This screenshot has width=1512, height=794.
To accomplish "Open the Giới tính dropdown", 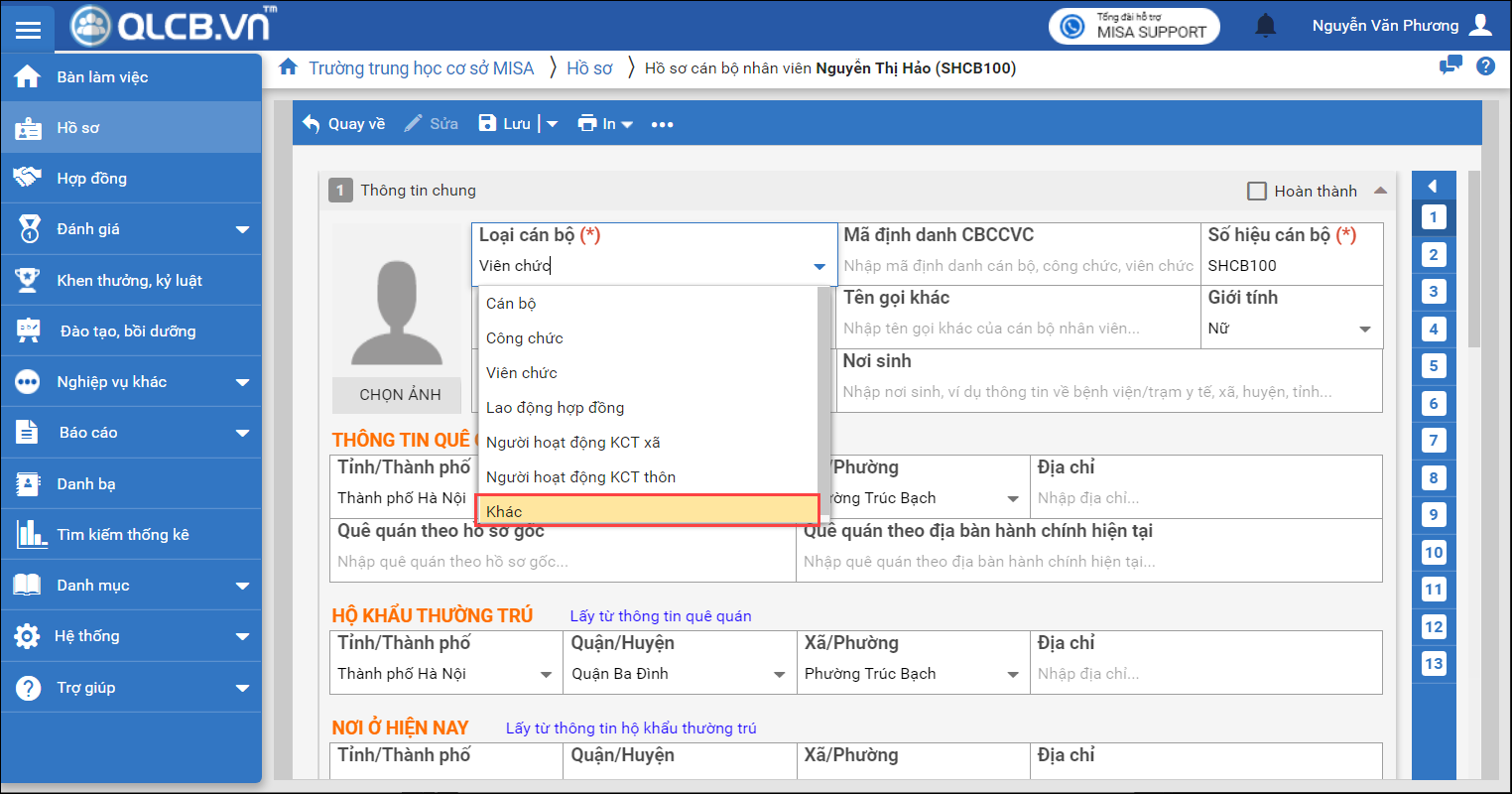I will pos(1364,329).
